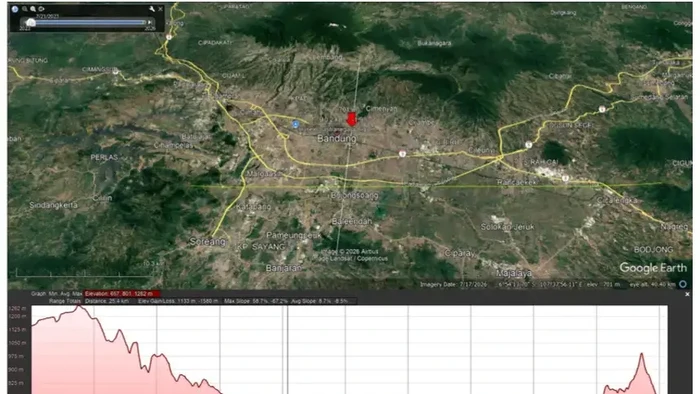Click the Banjaran map label

283,268
